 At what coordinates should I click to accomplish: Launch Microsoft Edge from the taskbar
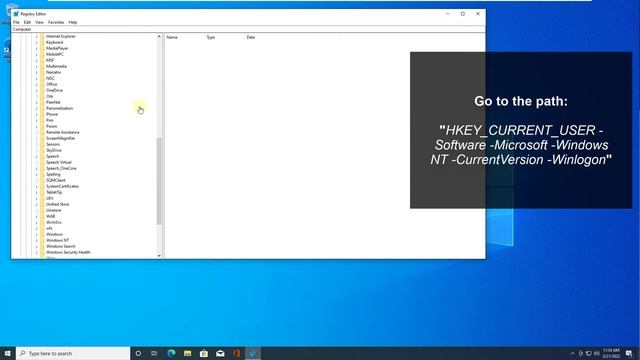pos(171,353)
